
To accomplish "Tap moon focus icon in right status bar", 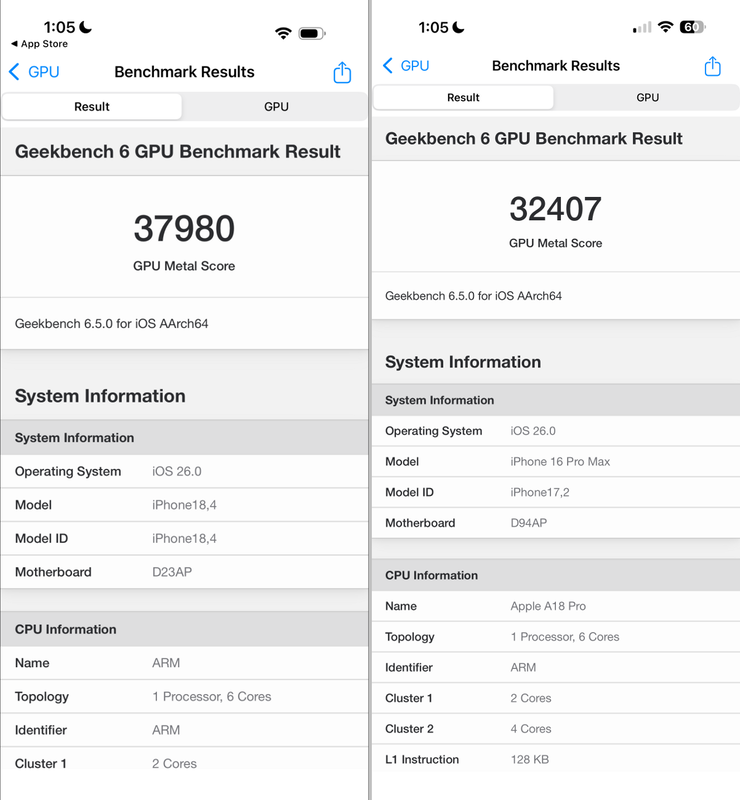I will click(458, 27).
